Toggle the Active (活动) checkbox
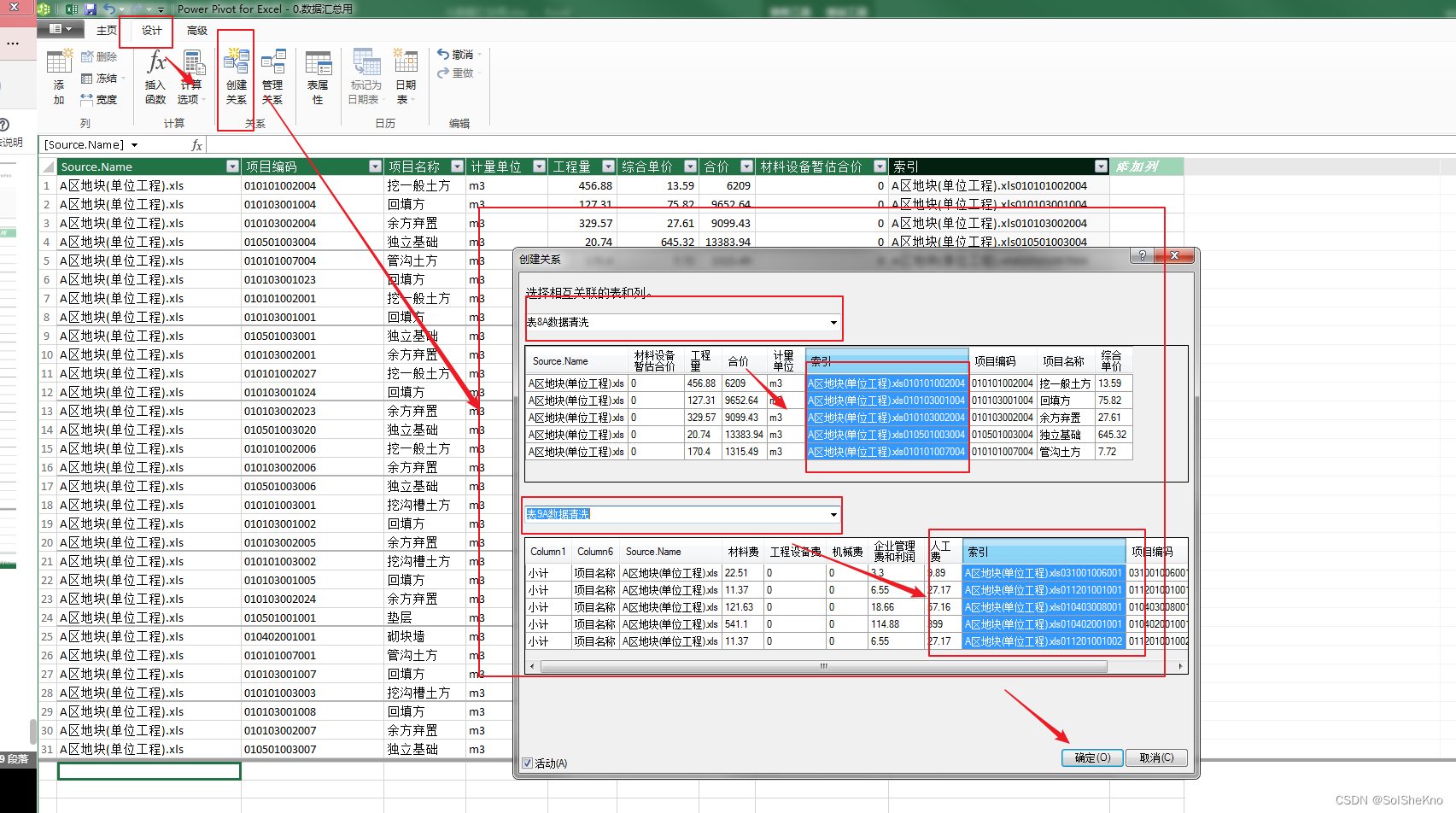The height and width of the screenshot is (813, 1456). click(x=527, y=763)
